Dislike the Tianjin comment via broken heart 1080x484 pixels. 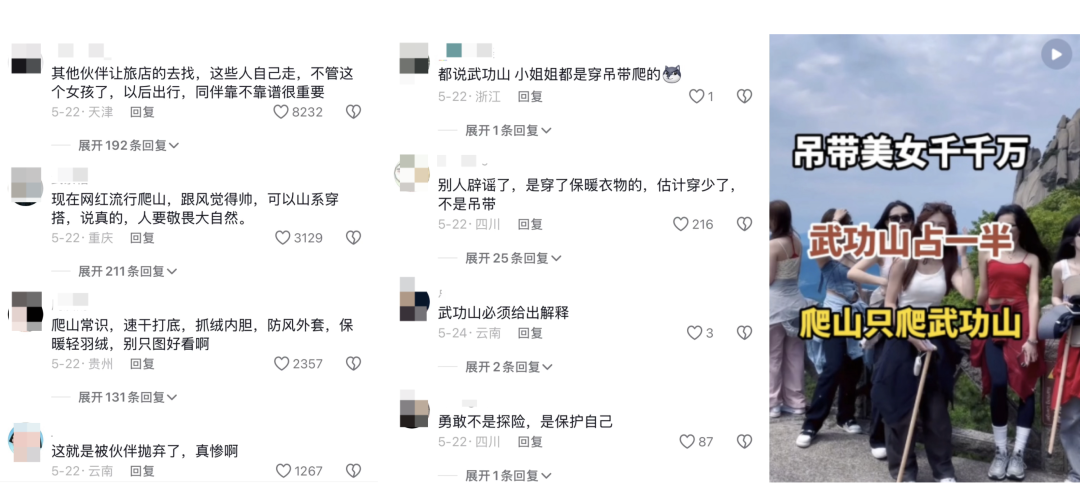click(x=353, y=112)
